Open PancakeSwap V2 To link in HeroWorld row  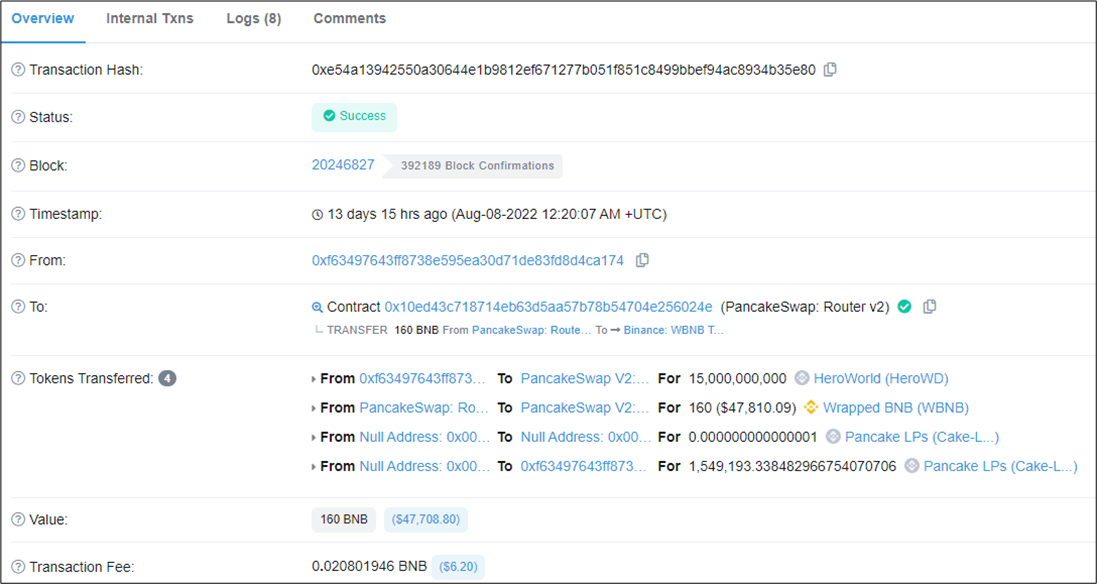pyautogui.click(x=586, y=378)
